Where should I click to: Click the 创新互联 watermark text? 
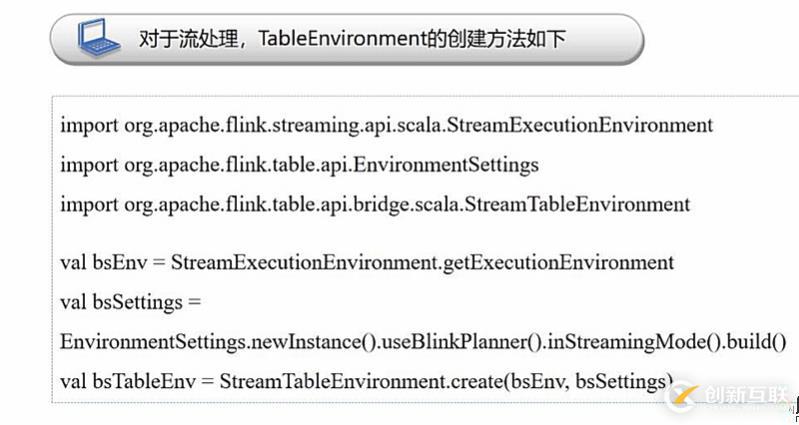pyautogui.click(x=745, y=395)
